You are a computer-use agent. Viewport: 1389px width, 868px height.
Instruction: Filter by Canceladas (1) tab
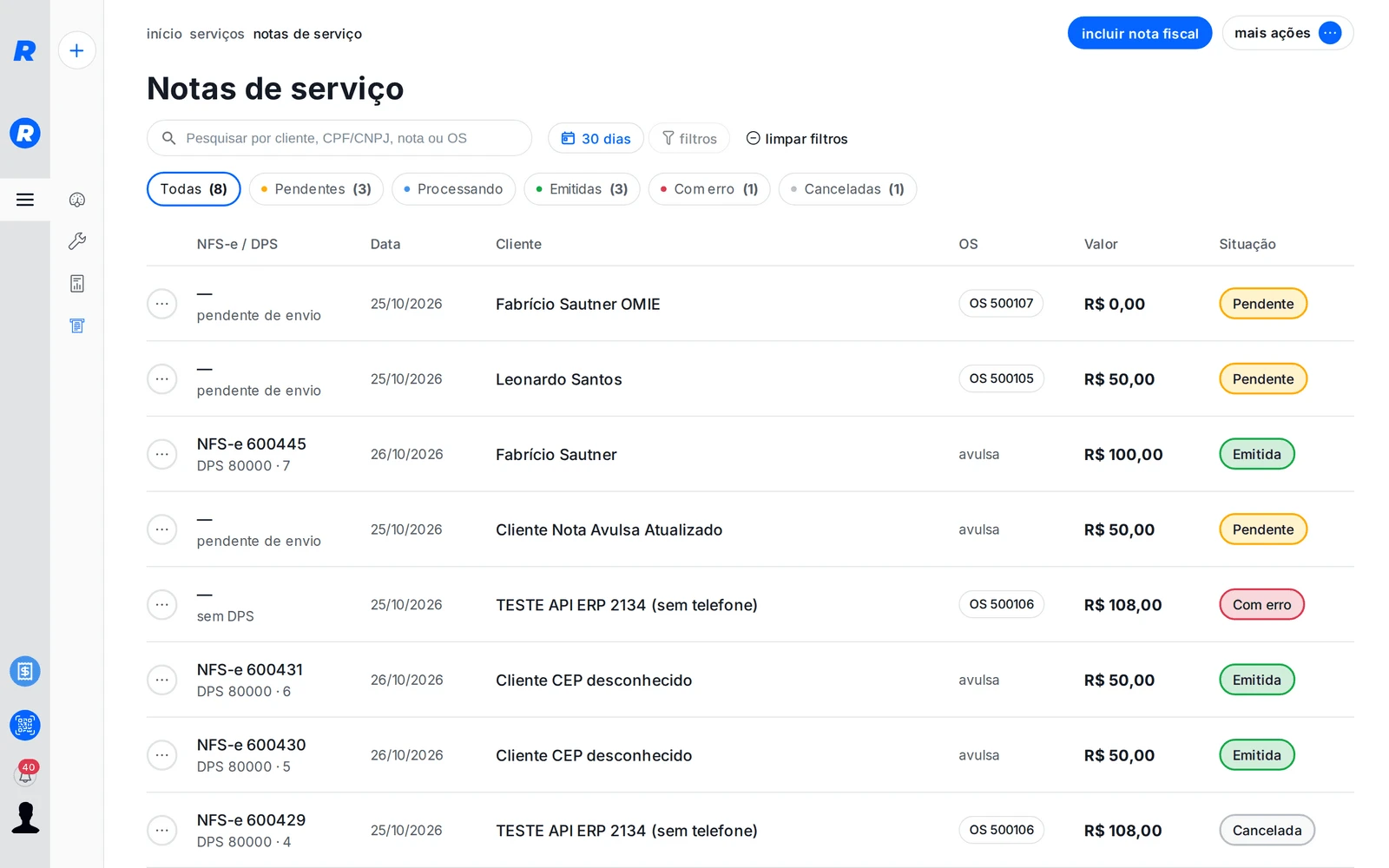coord(847,189)
